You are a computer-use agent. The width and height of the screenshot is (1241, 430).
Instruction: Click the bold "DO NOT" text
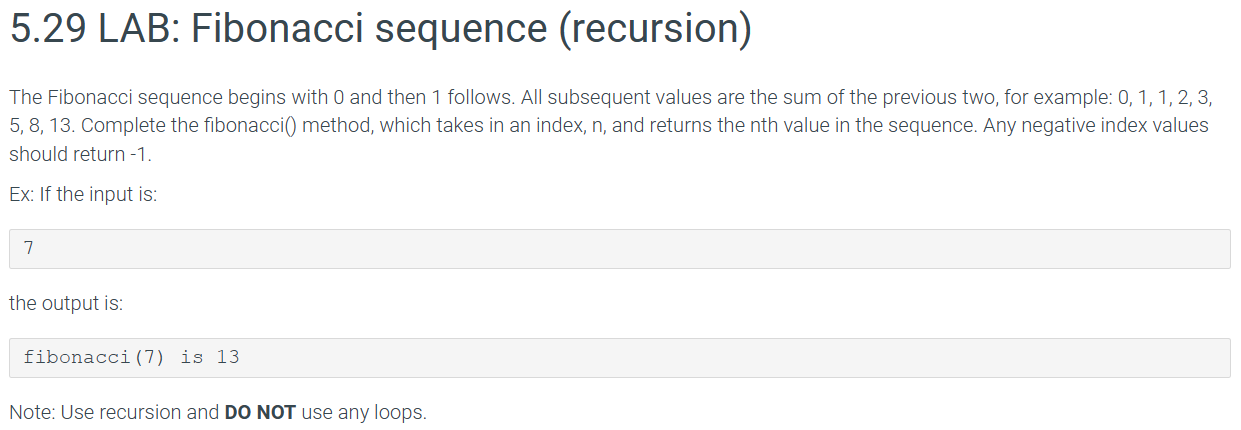point(260,412)
